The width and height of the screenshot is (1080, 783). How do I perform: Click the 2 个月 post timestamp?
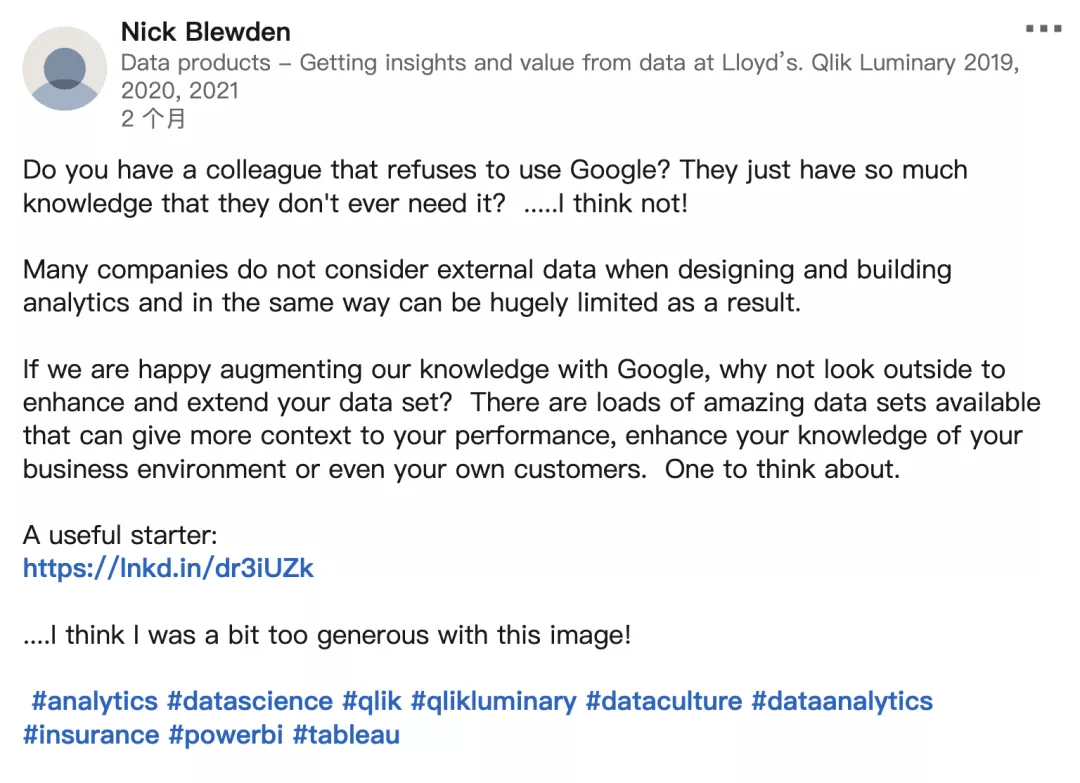click(154, 118)
